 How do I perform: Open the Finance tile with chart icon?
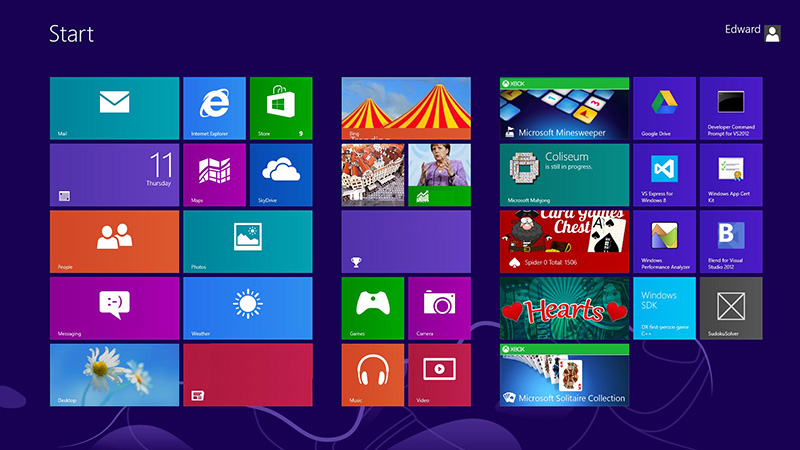pos(439,175)
